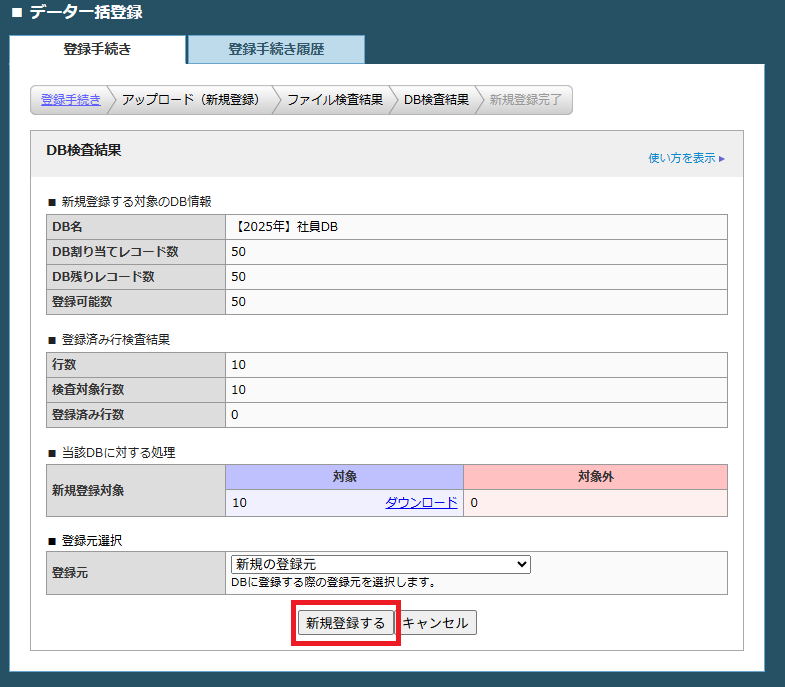Image resolution: width=785 pixels, height=687 pixels.
Task: Select the ファイル検査結果 breadcrumb step
Action: coord(335,100)
